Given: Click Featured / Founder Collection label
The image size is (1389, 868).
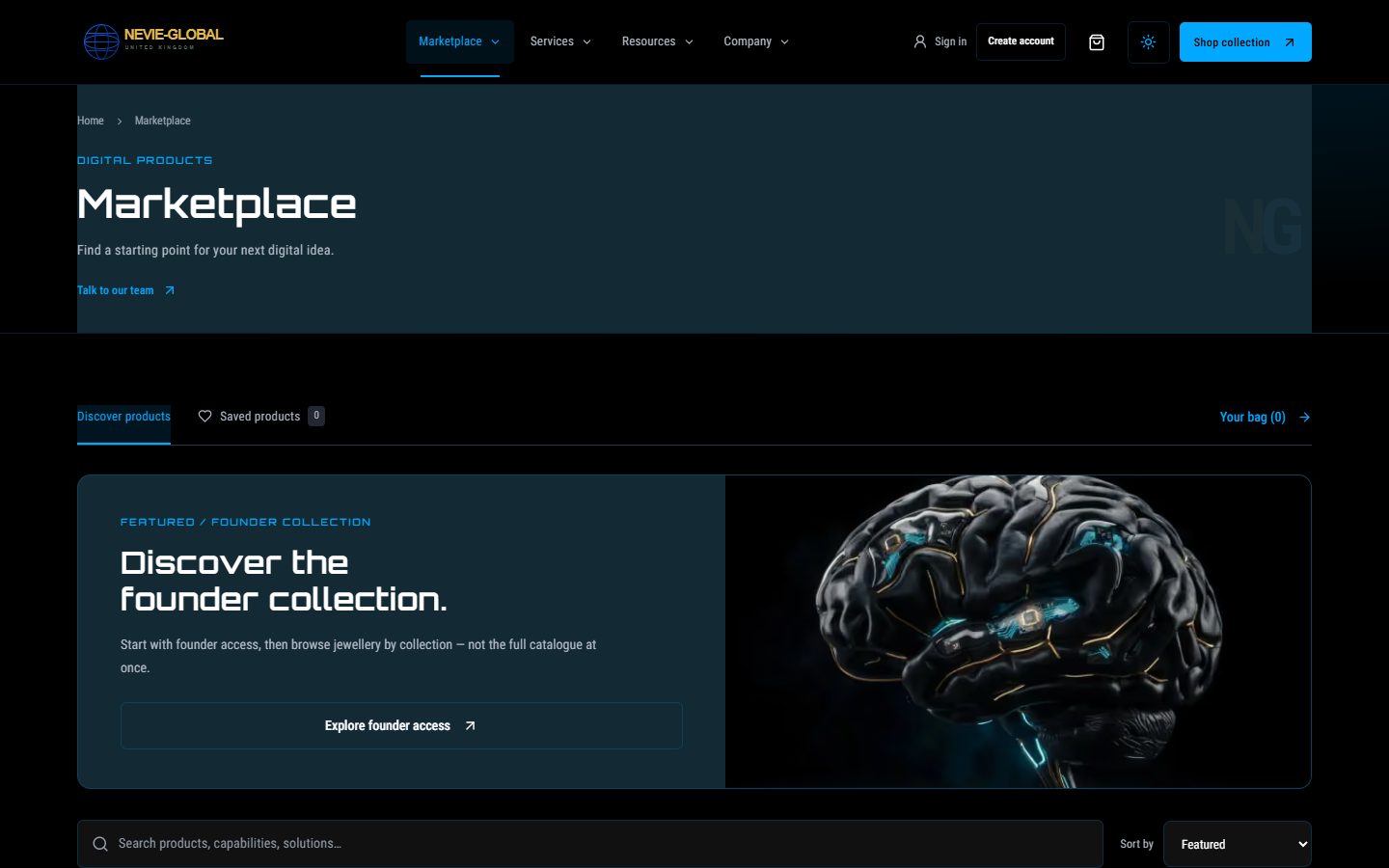Looking at the screenshot, I should 245,522.
